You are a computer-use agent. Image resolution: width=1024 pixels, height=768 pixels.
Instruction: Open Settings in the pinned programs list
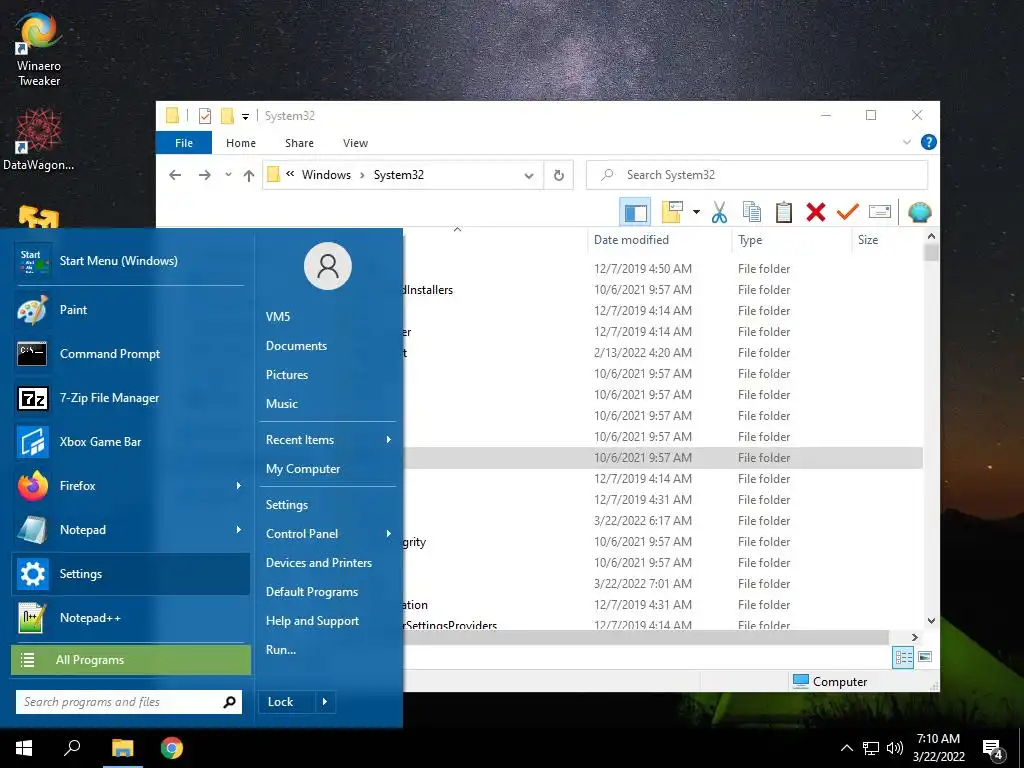pos(130,573)
